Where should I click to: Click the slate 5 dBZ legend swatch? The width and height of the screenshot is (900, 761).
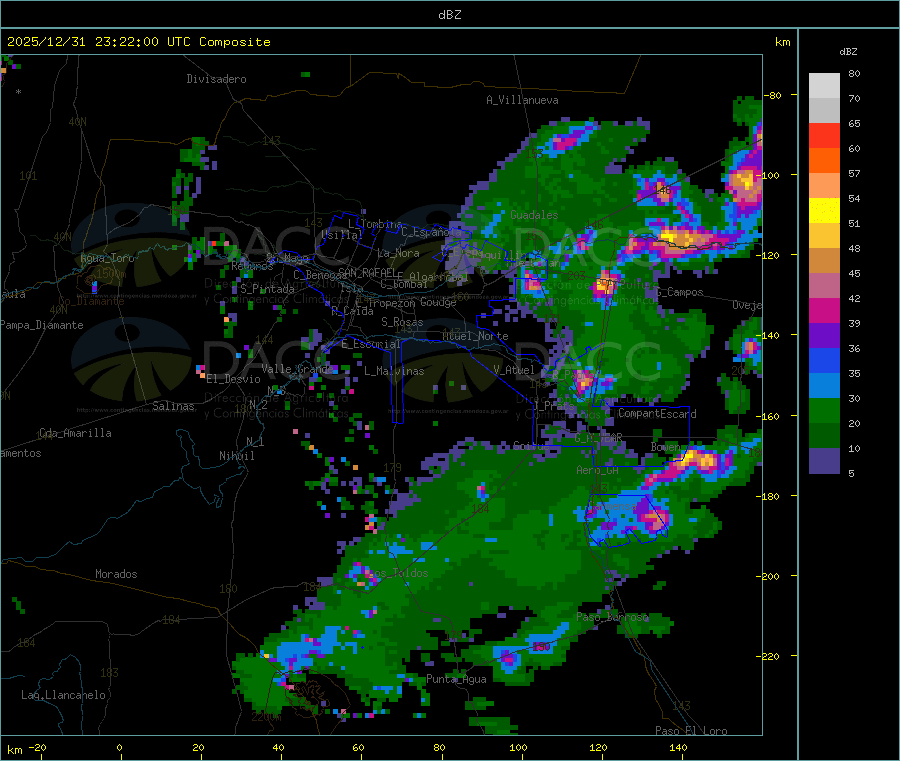point(824,461)
